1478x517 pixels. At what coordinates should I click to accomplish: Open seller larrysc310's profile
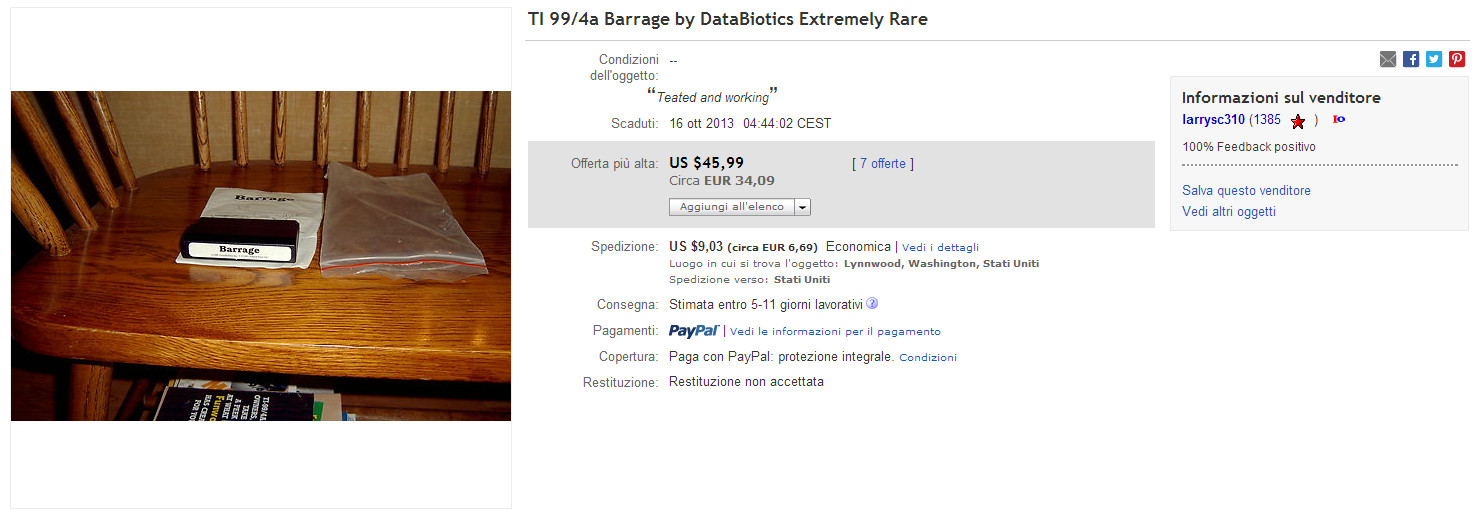tap(1213, 120)
